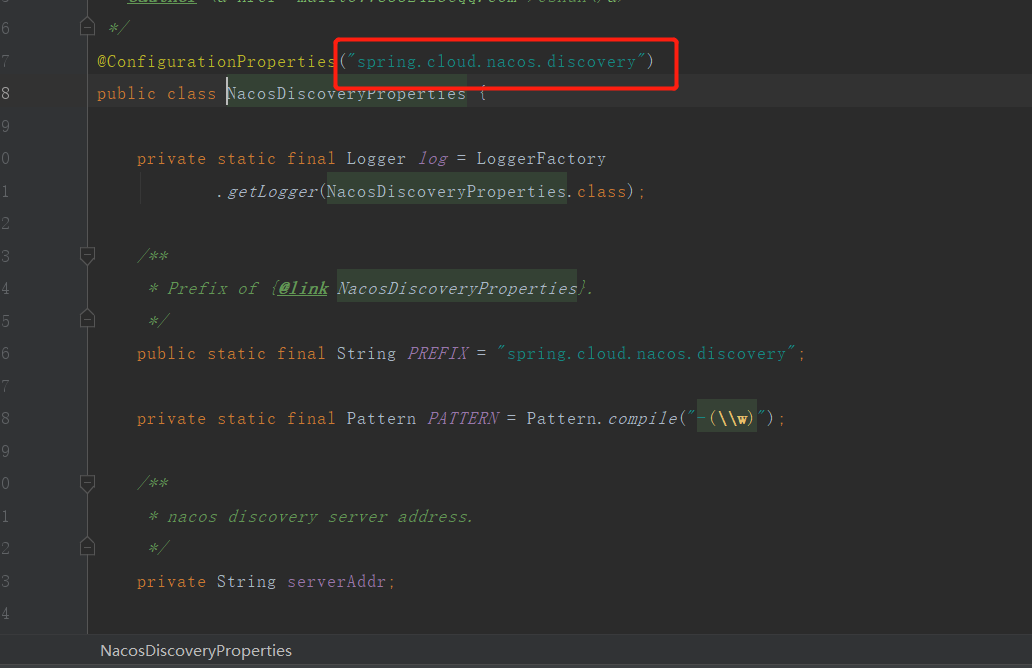Viewport: 1032px width, 668px height.
Task: Place caret in NacosDiscoveryProperties class declaration name
Action: (347, 94)
